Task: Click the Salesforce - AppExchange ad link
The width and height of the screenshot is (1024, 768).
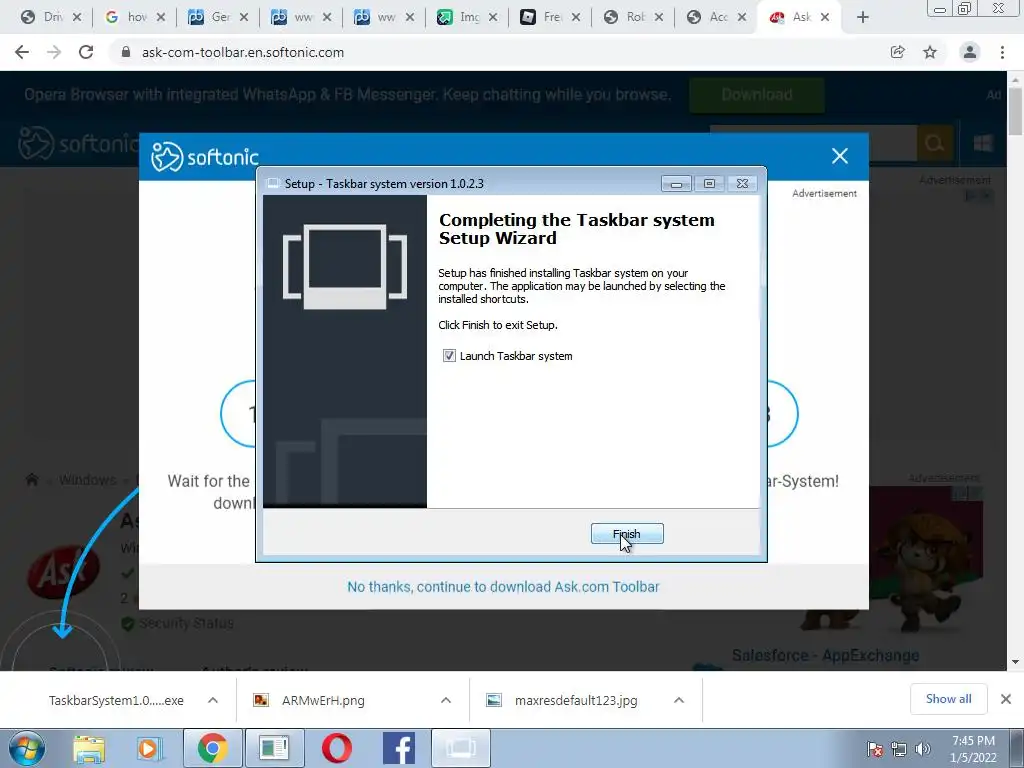Action: pyautogui.click(x=825, y=655)
